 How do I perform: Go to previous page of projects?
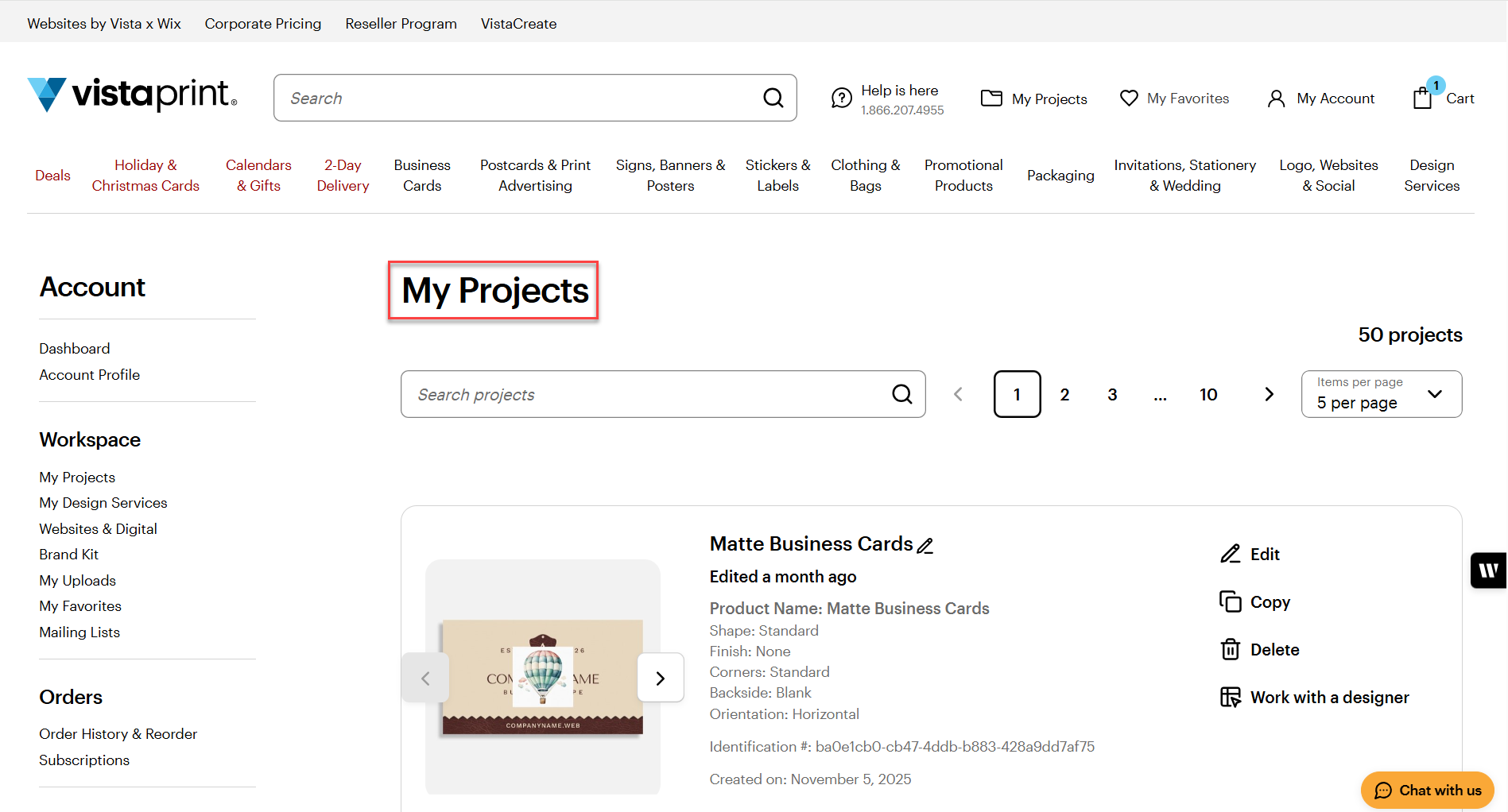tap(958, 394)
